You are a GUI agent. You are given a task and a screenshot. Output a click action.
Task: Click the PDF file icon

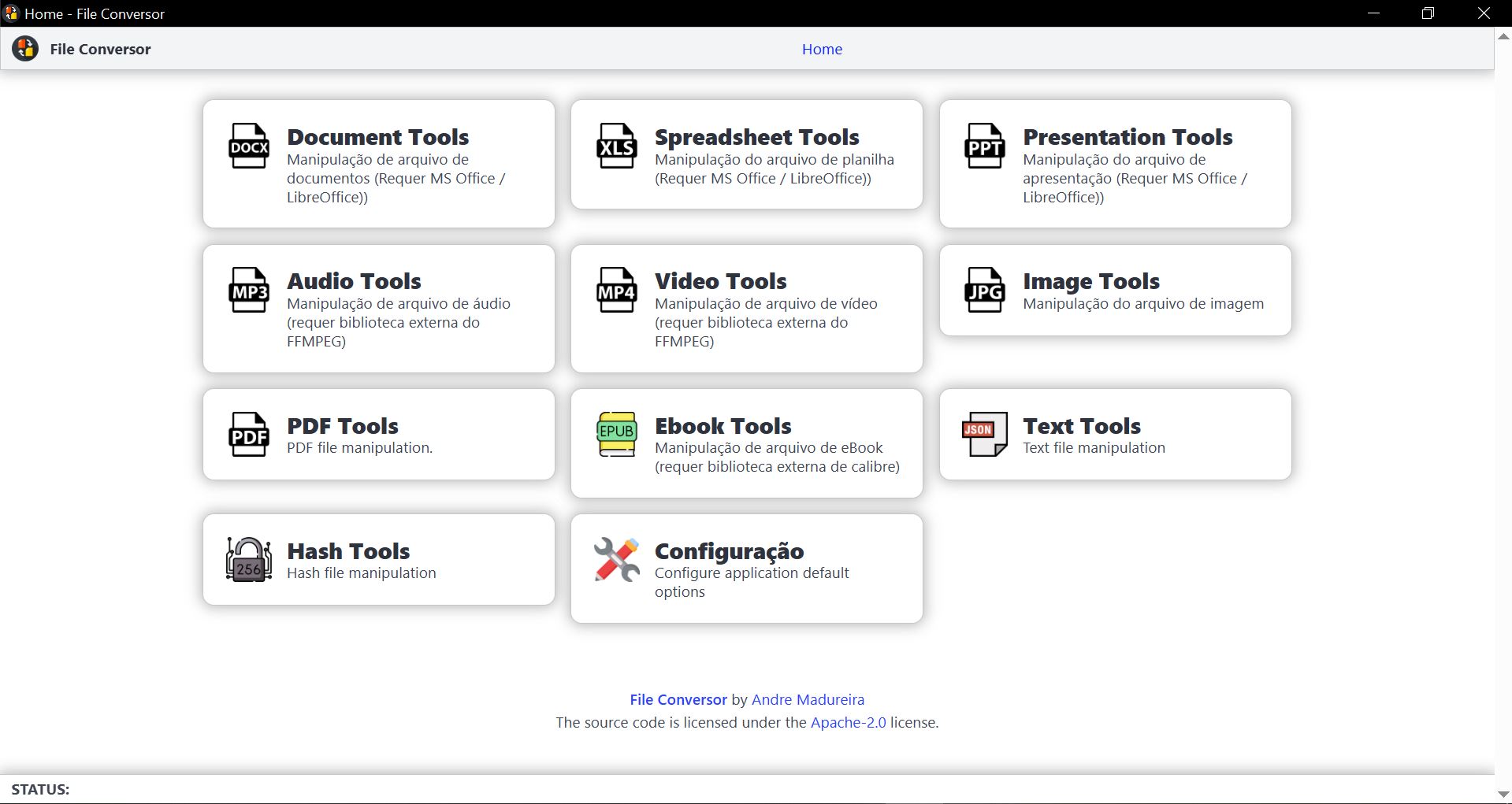248,435
